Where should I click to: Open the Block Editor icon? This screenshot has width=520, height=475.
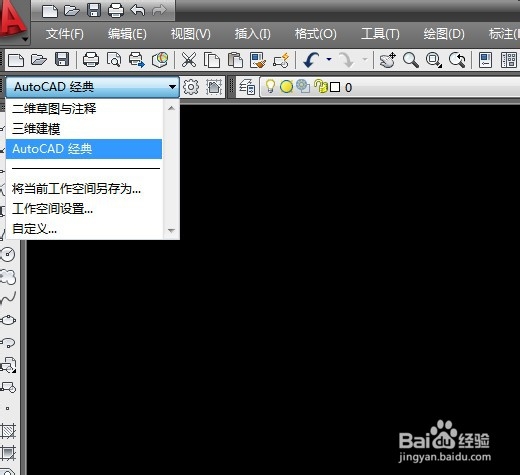(281, 60)
